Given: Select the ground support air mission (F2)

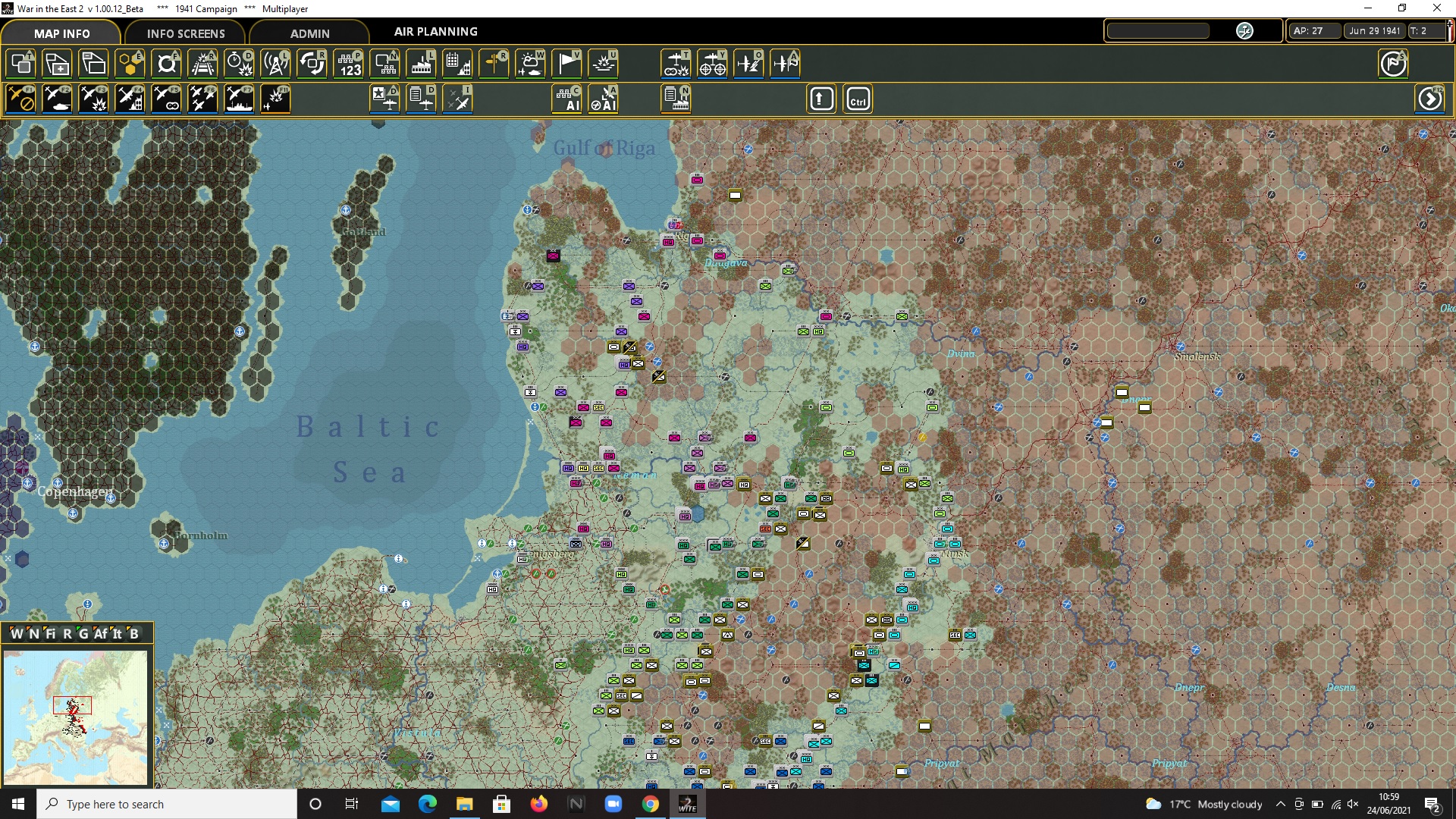Looking at the screenshot, I should coord(57,99).
